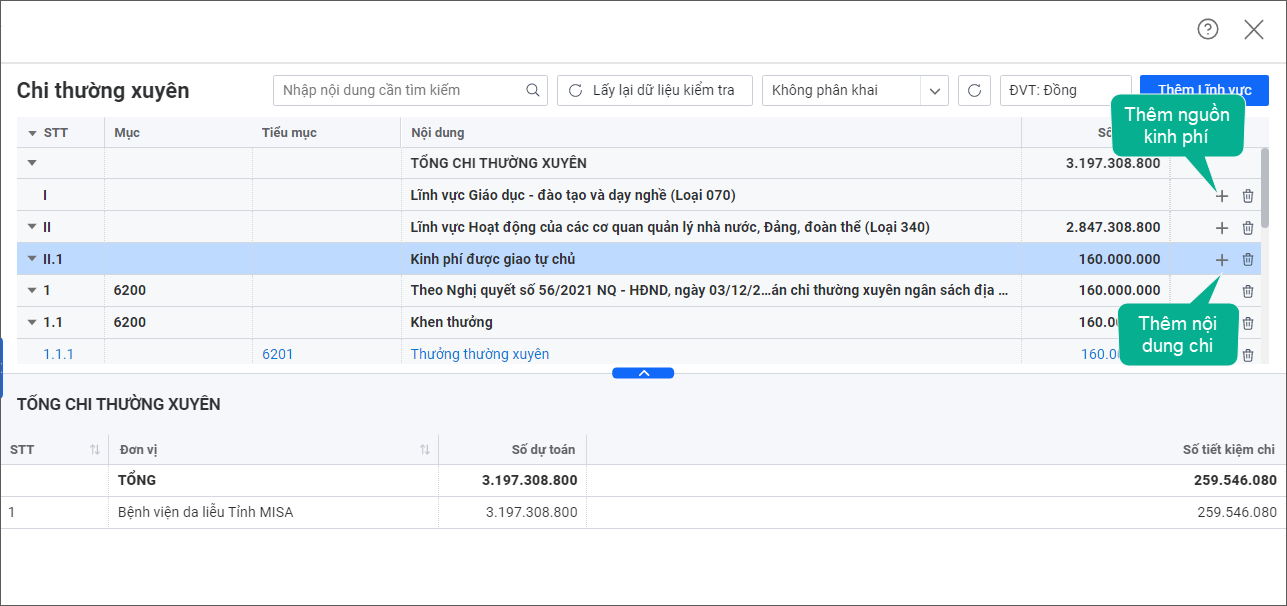Image resolution: width=1287 pixels, height=606 pixels.
Task: Sort by the Đơn vị column
Action: [425, 450]
